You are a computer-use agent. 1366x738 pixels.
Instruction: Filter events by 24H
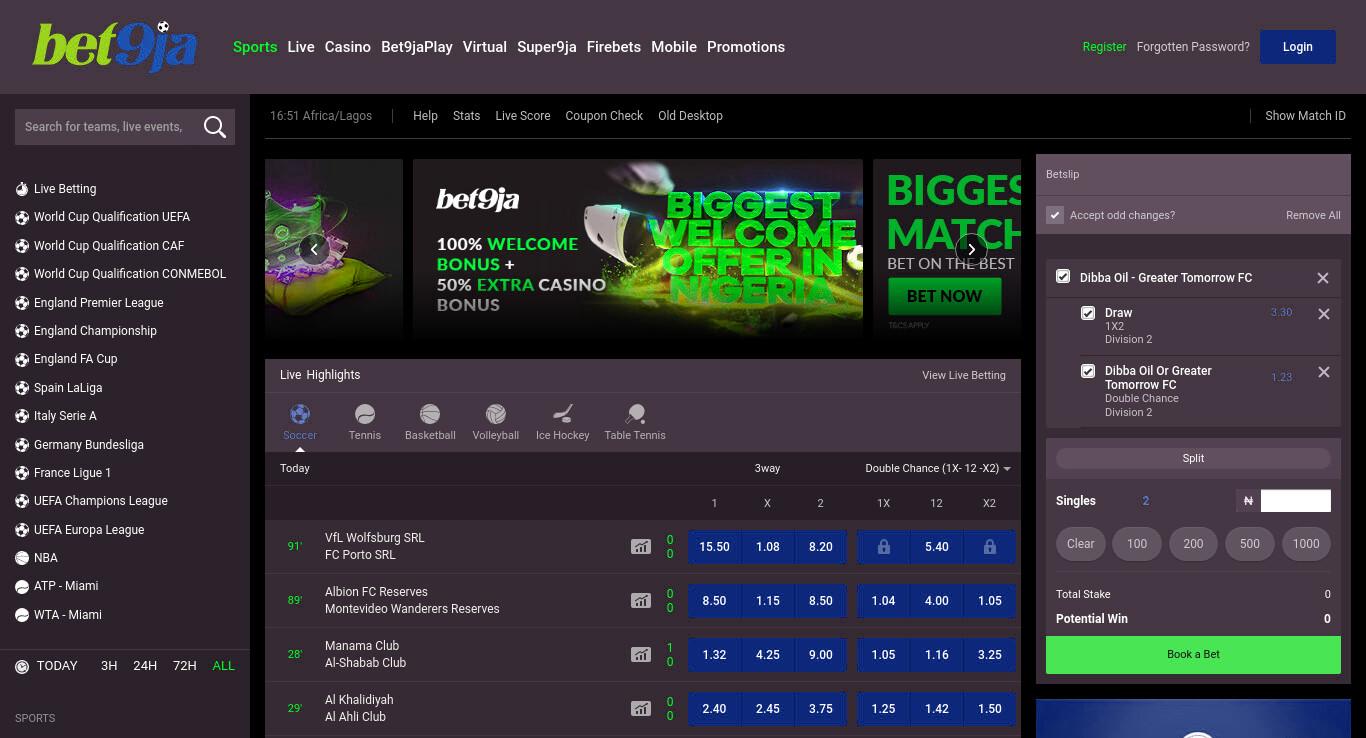[x=145, y=666]
